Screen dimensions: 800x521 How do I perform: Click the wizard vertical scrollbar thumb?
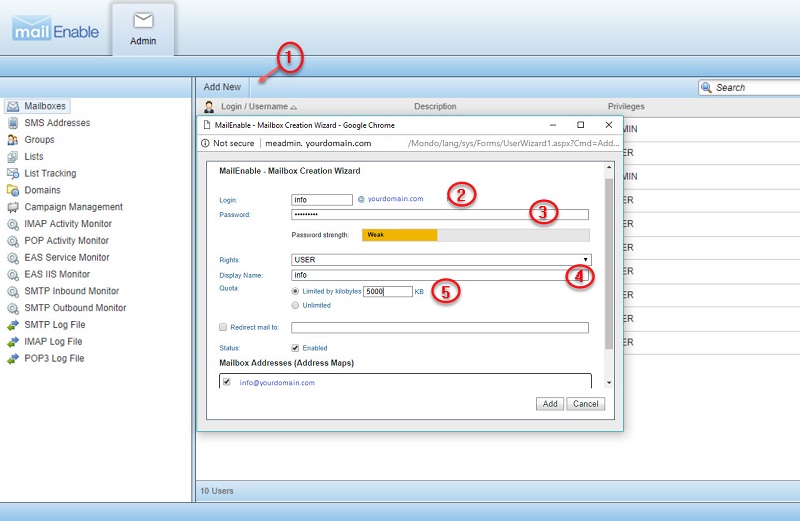pos(609,263)
